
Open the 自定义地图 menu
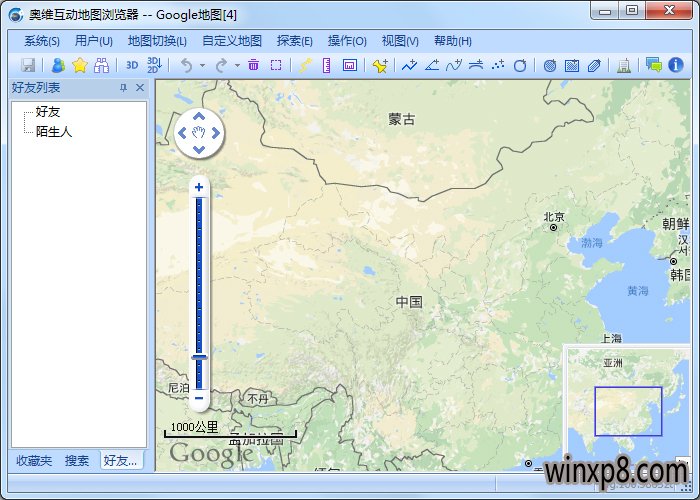(x=232, y=41)
